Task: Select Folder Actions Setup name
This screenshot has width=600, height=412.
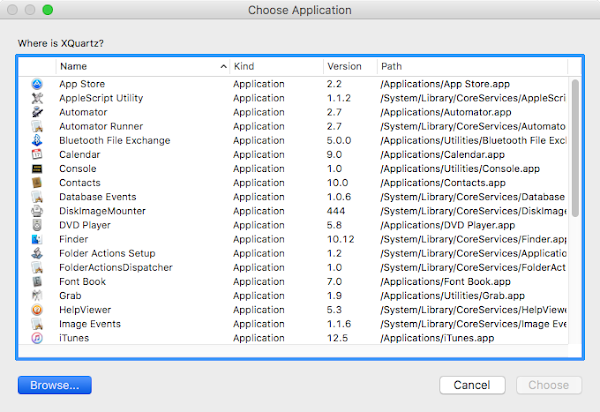Action: pyautogui.click(x=107, y=253)
